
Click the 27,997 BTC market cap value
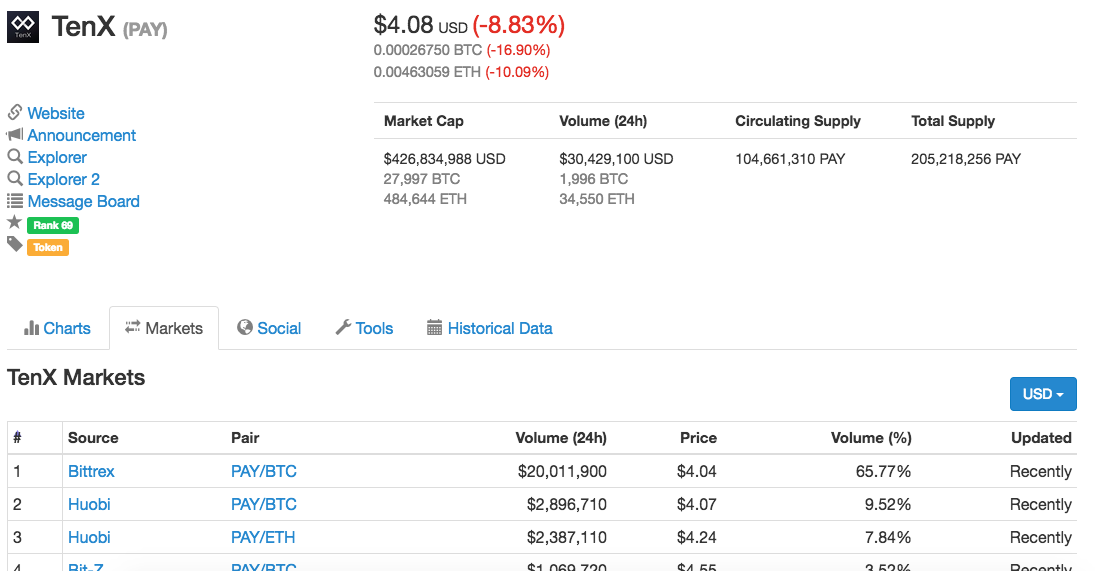pyautogui.click(x=422, y=179)
